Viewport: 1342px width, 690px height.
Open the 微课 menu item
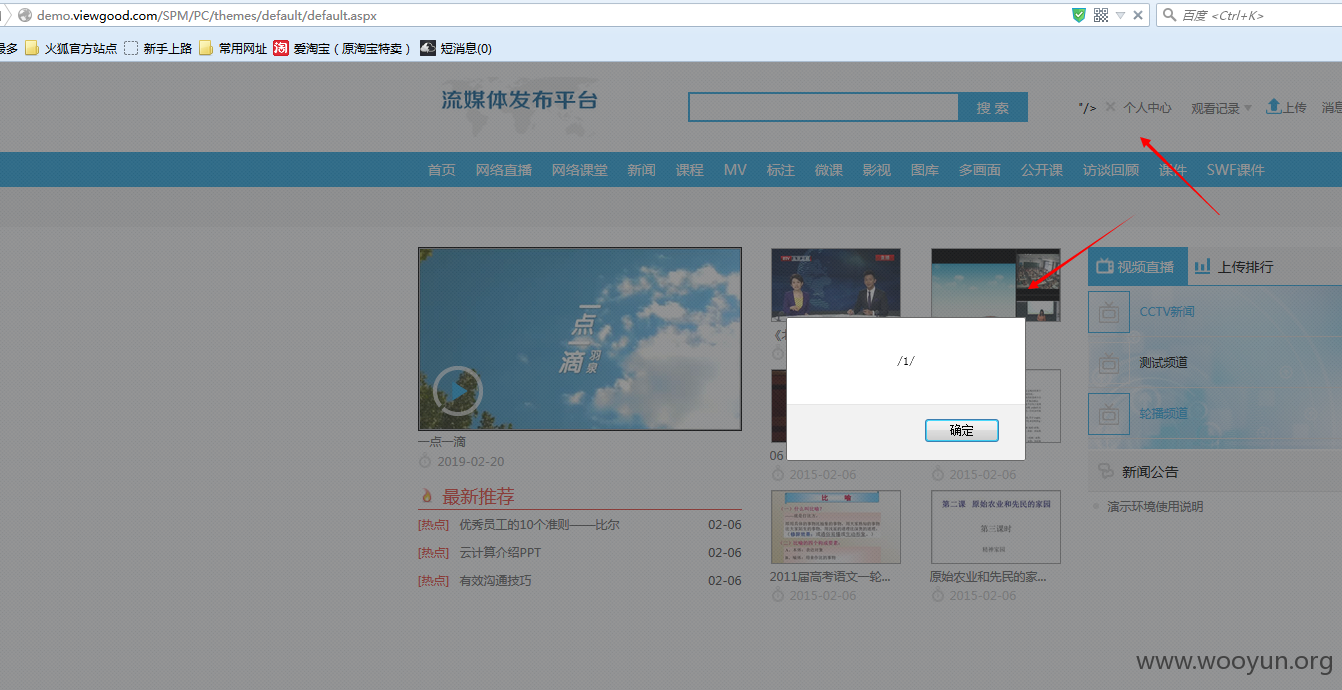(x=829, y=170)
